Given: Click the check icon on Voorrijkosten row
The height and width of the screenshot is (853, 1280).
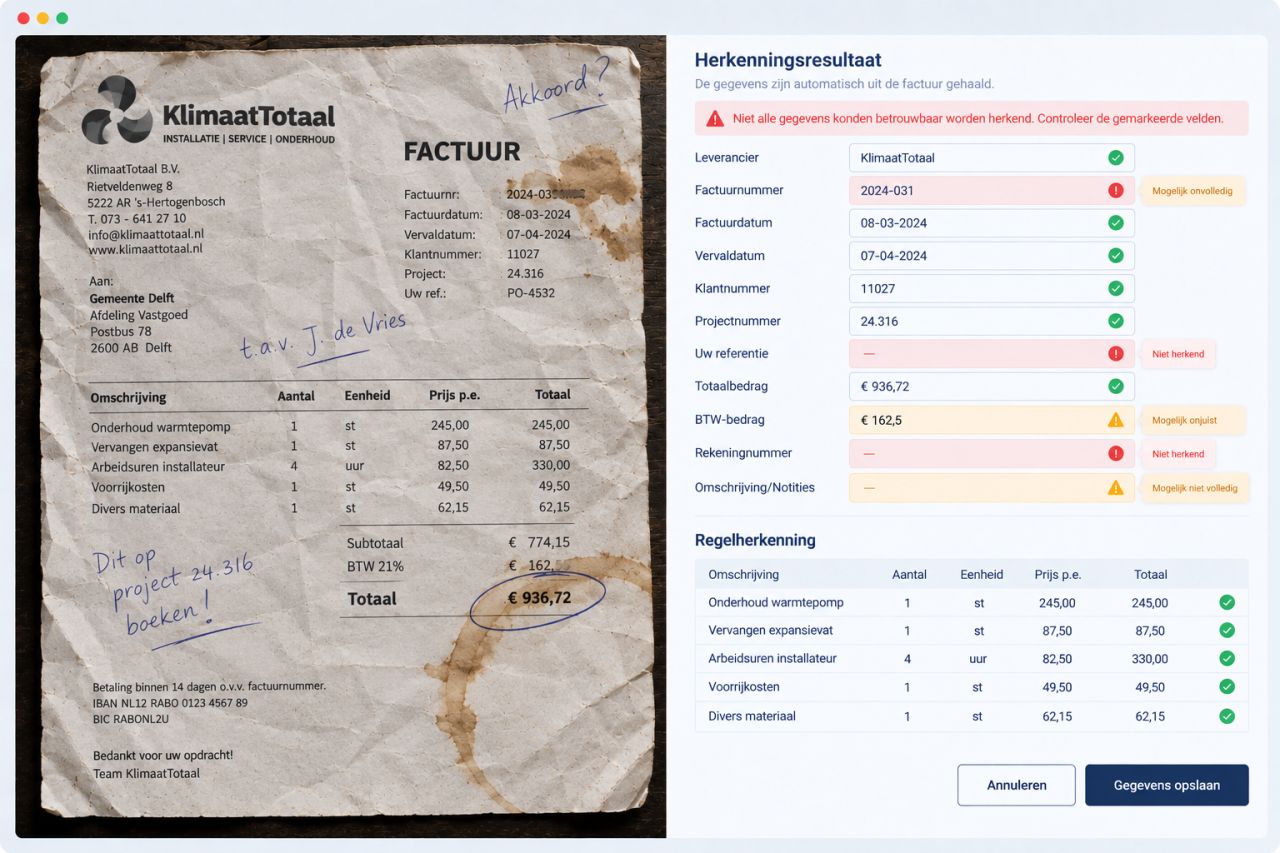Looking at the screenshot, I should click(1227, 687).
